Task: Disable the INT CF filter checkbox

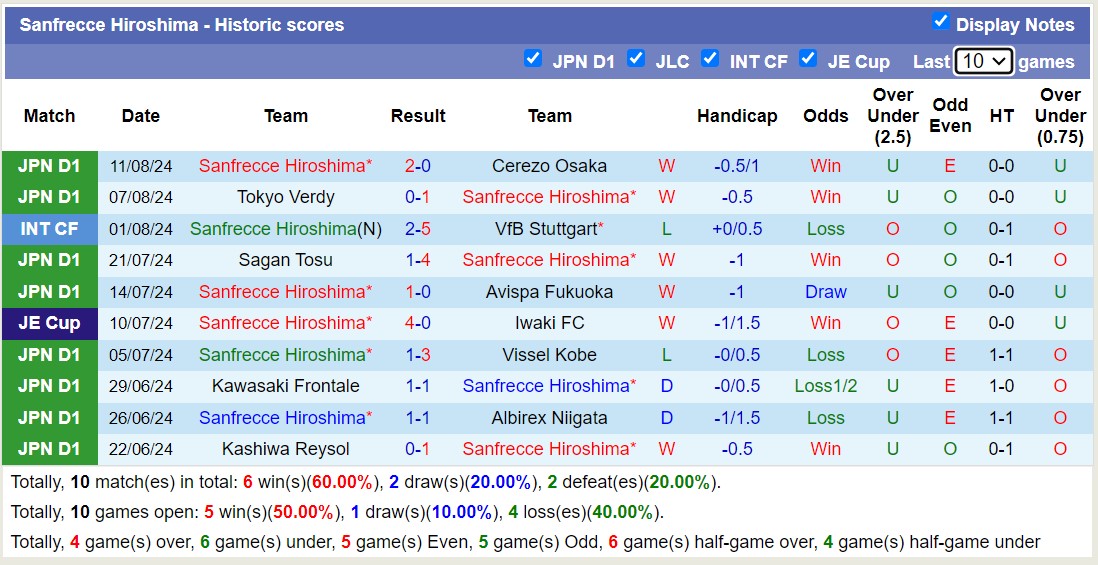Action: point(710,59)
